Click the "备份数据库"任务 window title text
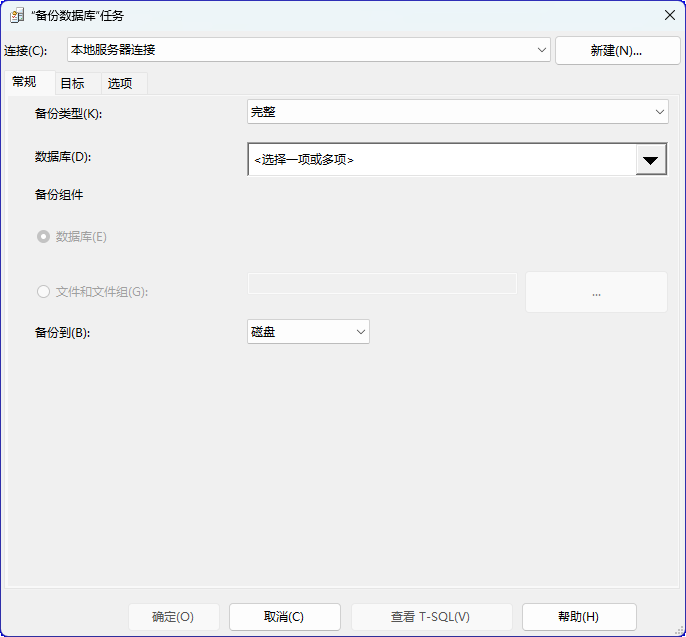 click(78, 15)
